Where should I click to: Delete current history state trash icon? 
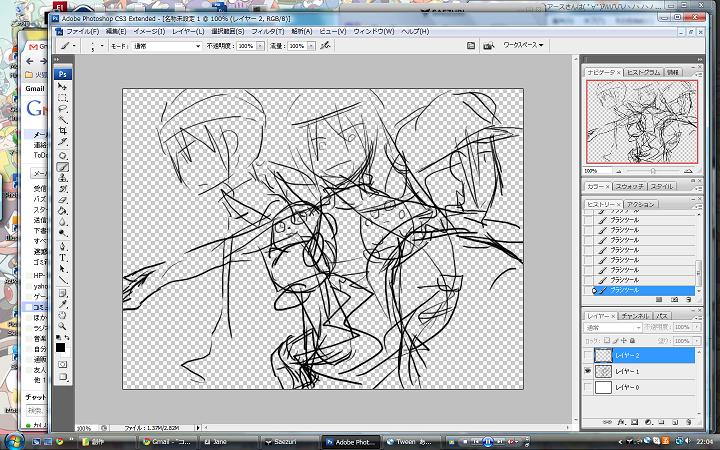pyautogui.click(x=688, y=300)
